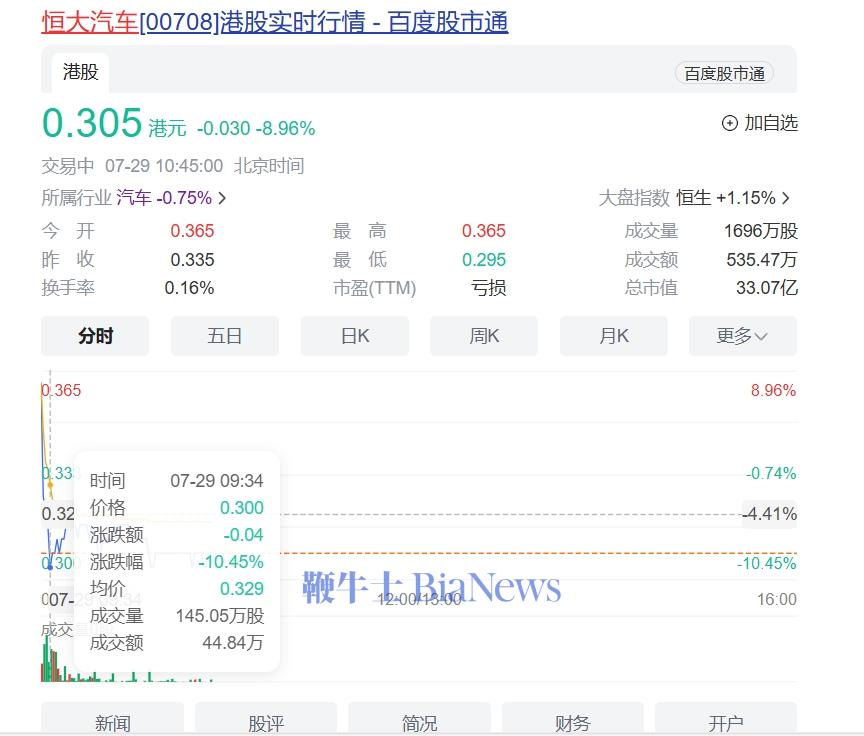Click the 成交量 value 1696万股
The image size is (864, 736).
point(761,231)
